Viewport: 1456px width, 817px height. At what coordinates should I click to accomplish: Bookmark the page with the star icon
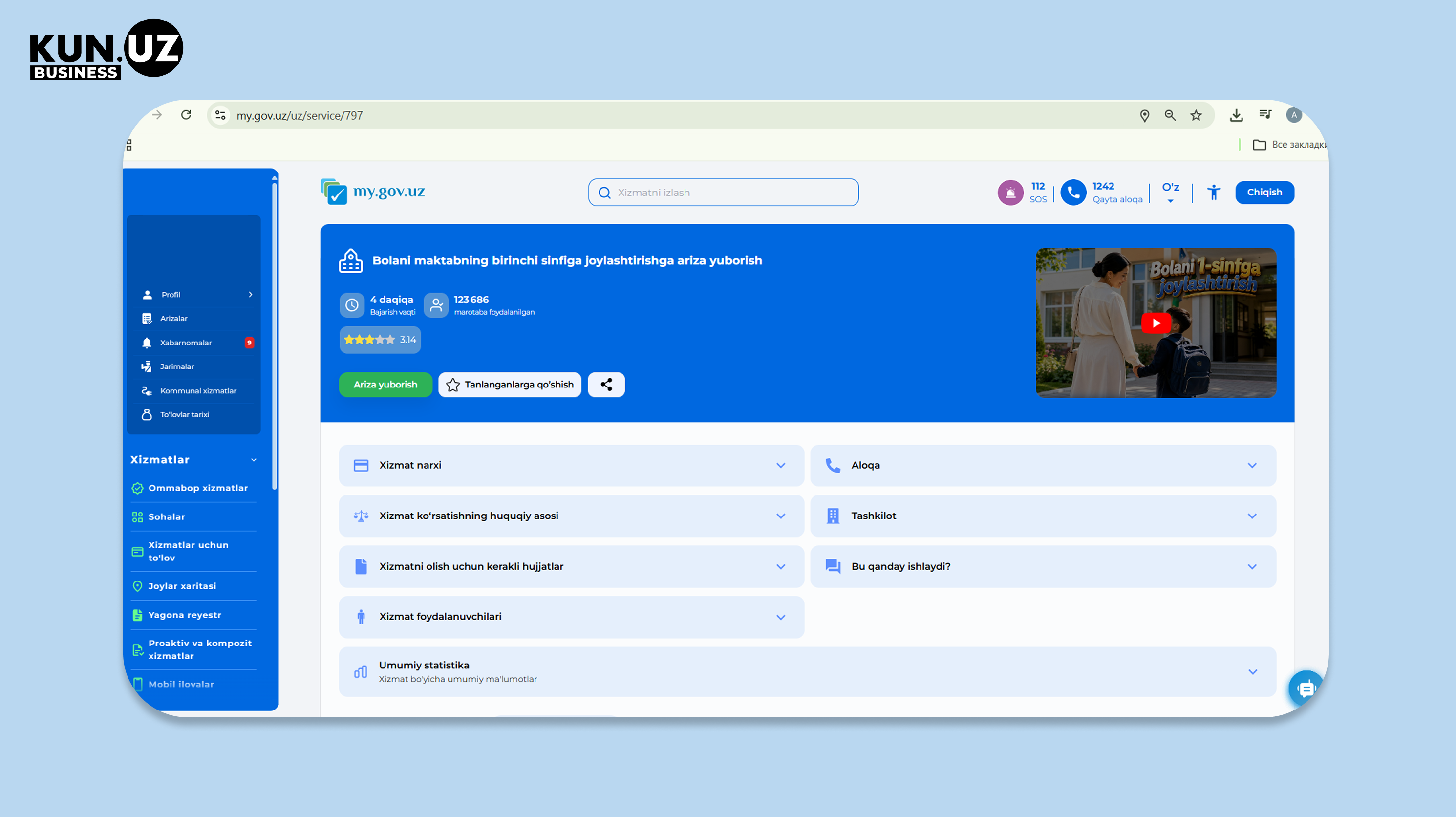pos(1196,115)
